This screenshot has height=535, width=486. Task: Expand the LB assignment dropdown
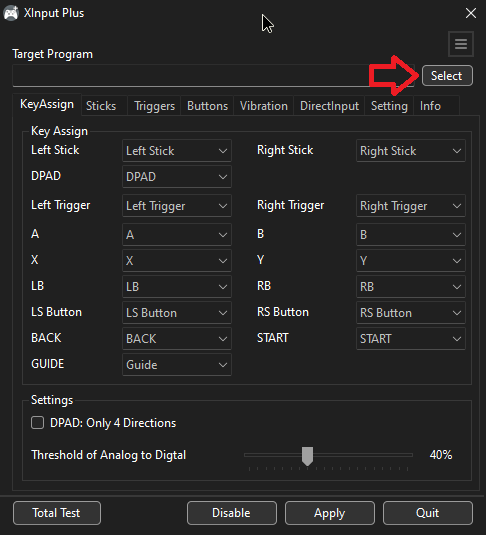coord(177,287)
